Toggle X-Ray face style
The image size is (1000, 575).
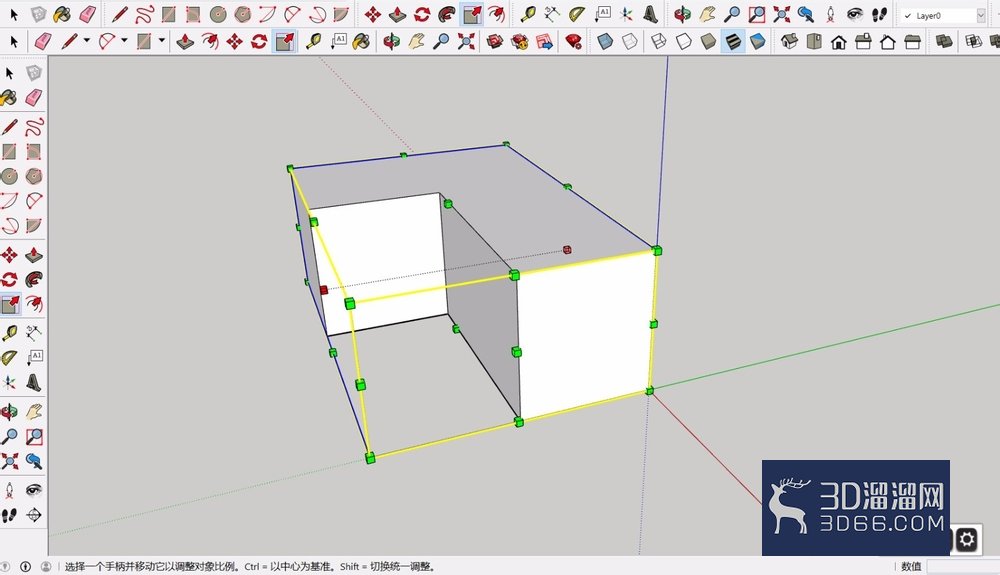[605, 42]
